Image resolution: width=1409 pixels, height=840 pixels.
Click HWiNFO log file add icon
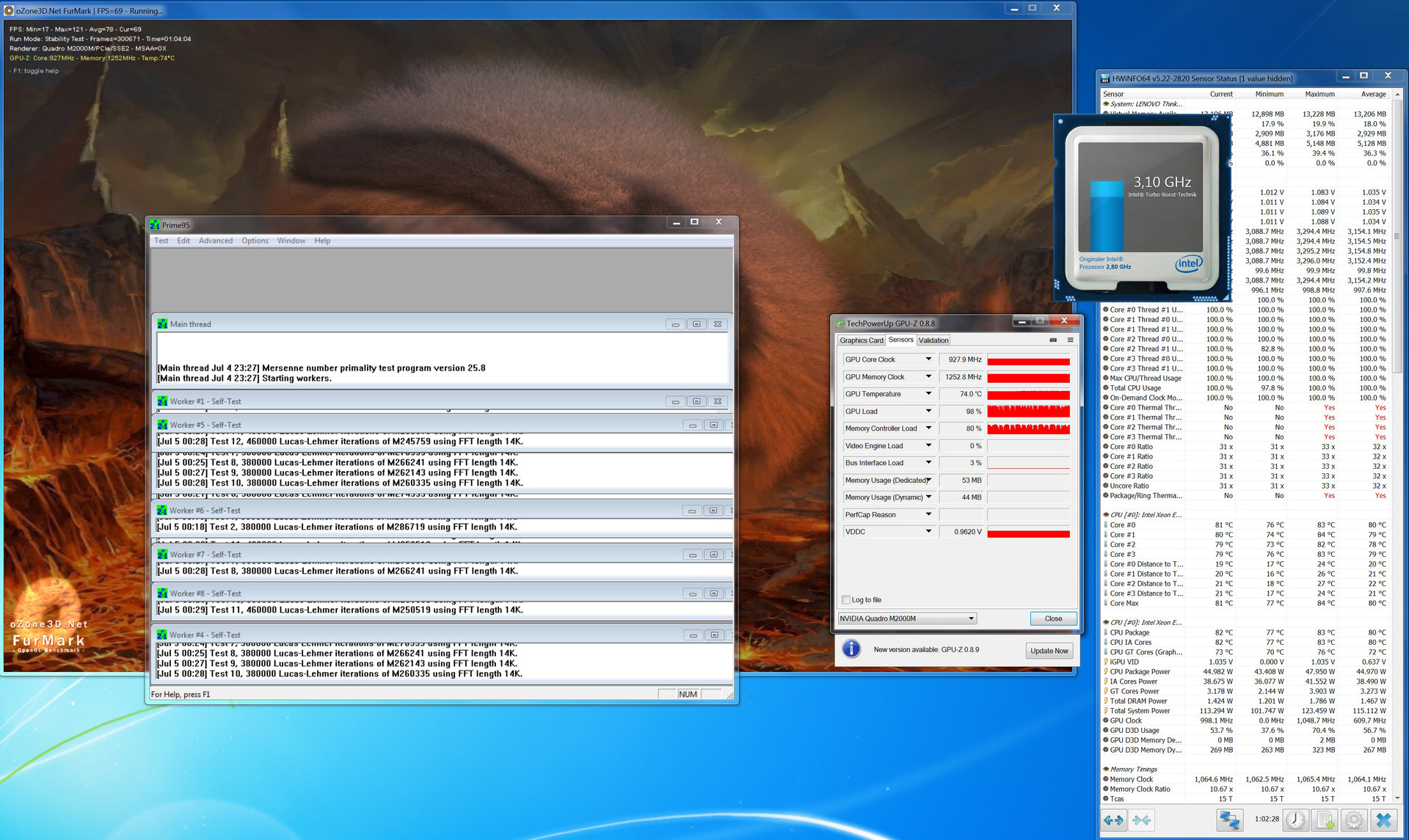[x=1325, y=820]
